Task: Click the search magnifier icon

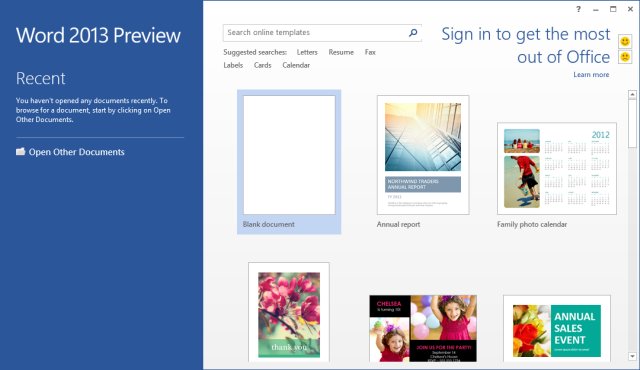Action: pos(413,33)
